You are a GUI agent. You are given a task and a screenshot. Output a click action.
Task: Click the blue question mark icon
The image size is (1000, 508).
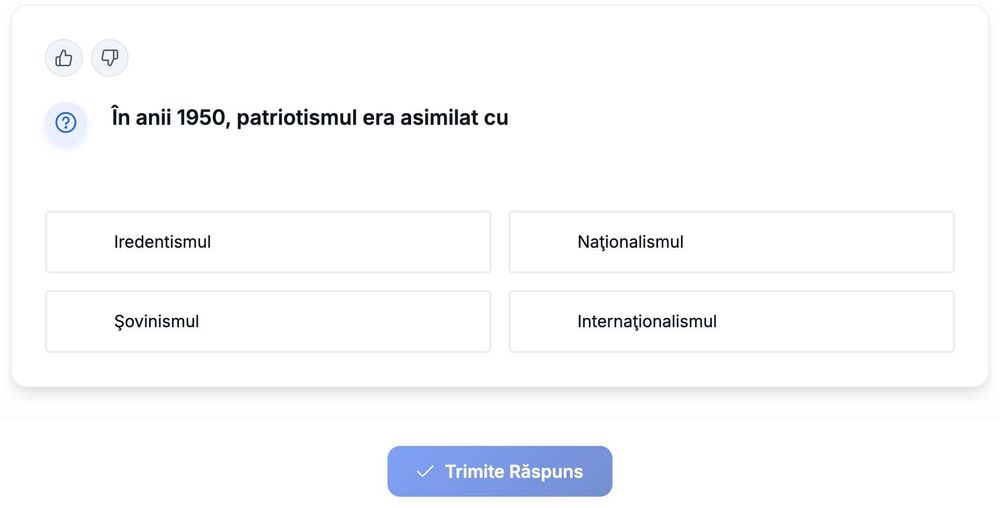66,123
